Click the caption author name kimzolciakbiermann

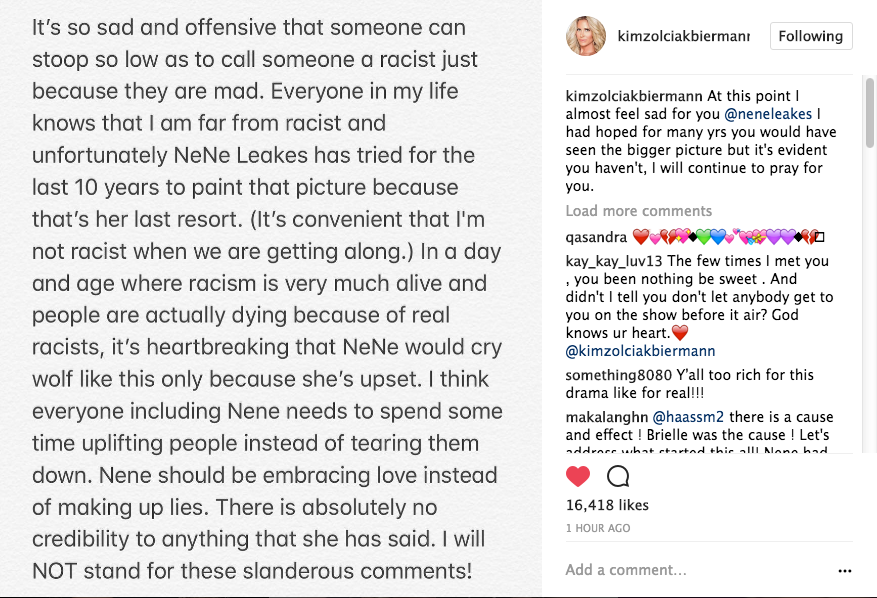pyautogui.click(x=634, y=96)
